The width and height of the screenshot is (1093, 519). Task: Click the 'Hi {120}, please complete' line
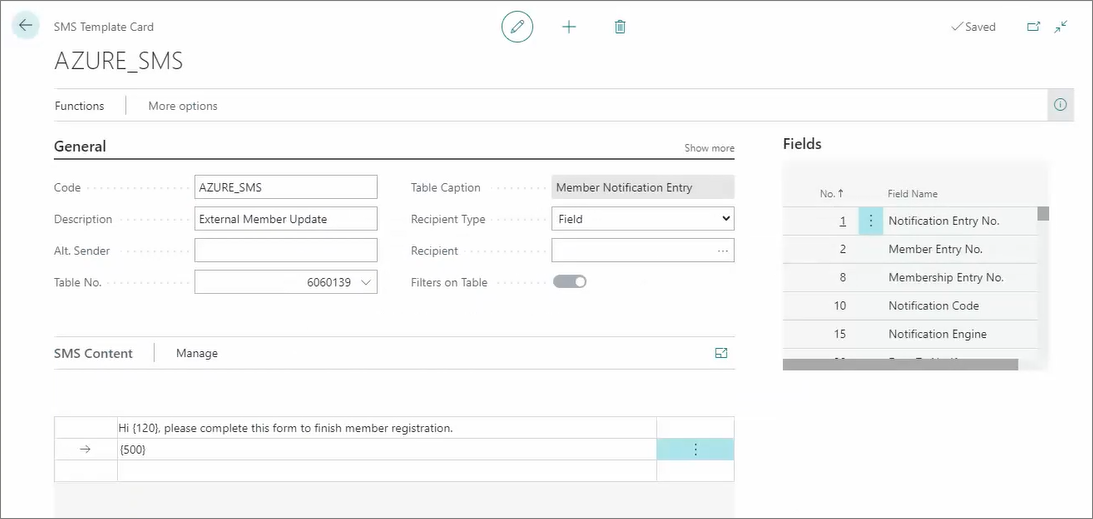(387, 428)
